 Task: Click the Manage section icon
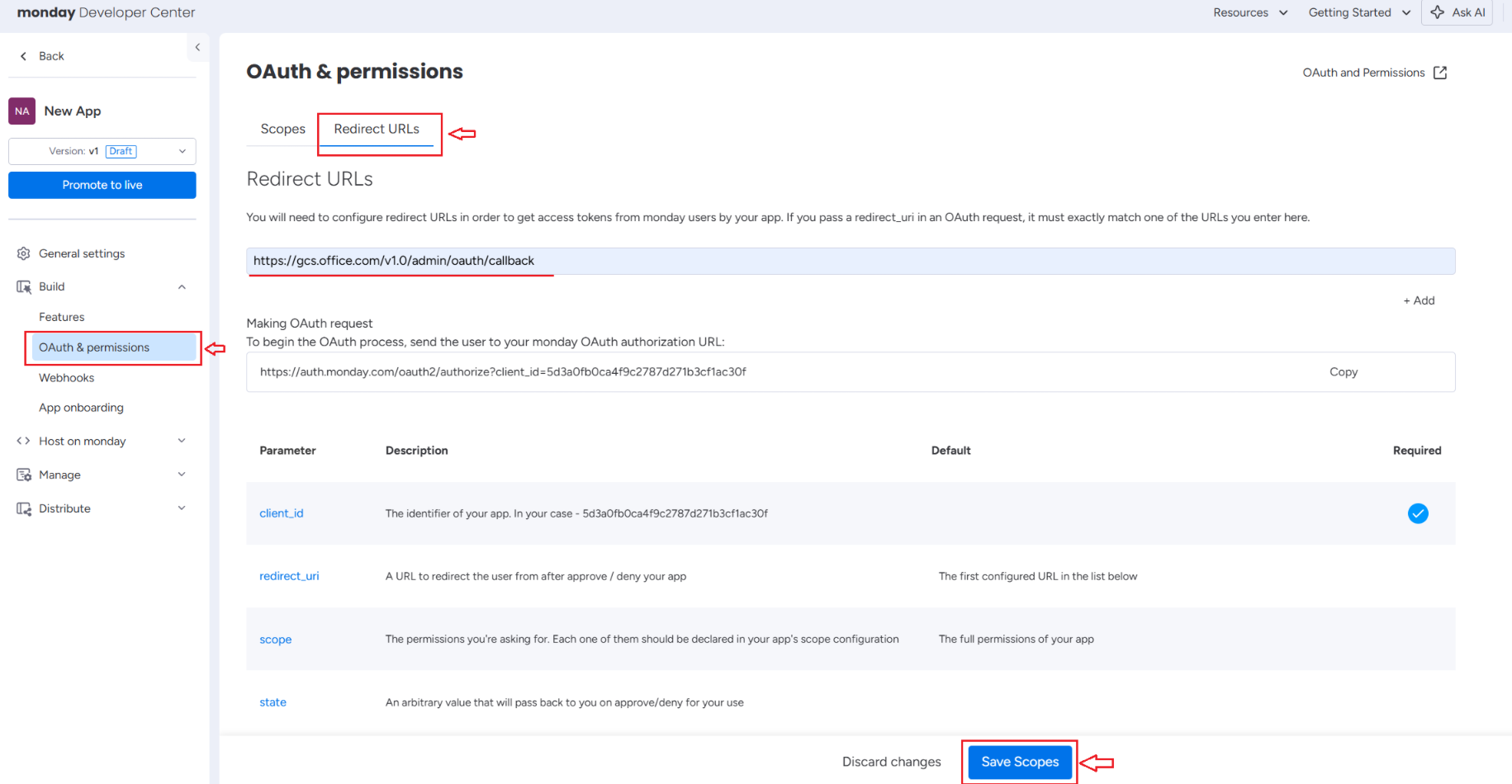coord(23,475)
